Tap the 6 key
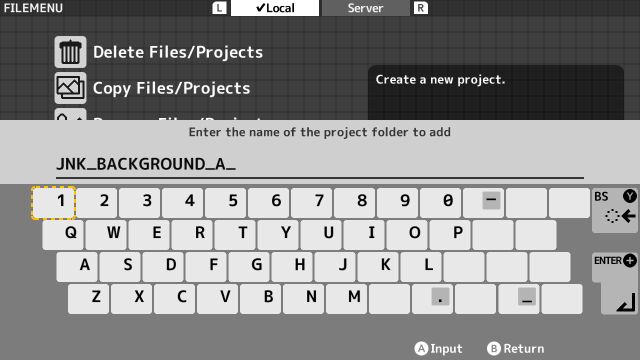This screenshot has width=640, height=360. [x=269, y=202]
